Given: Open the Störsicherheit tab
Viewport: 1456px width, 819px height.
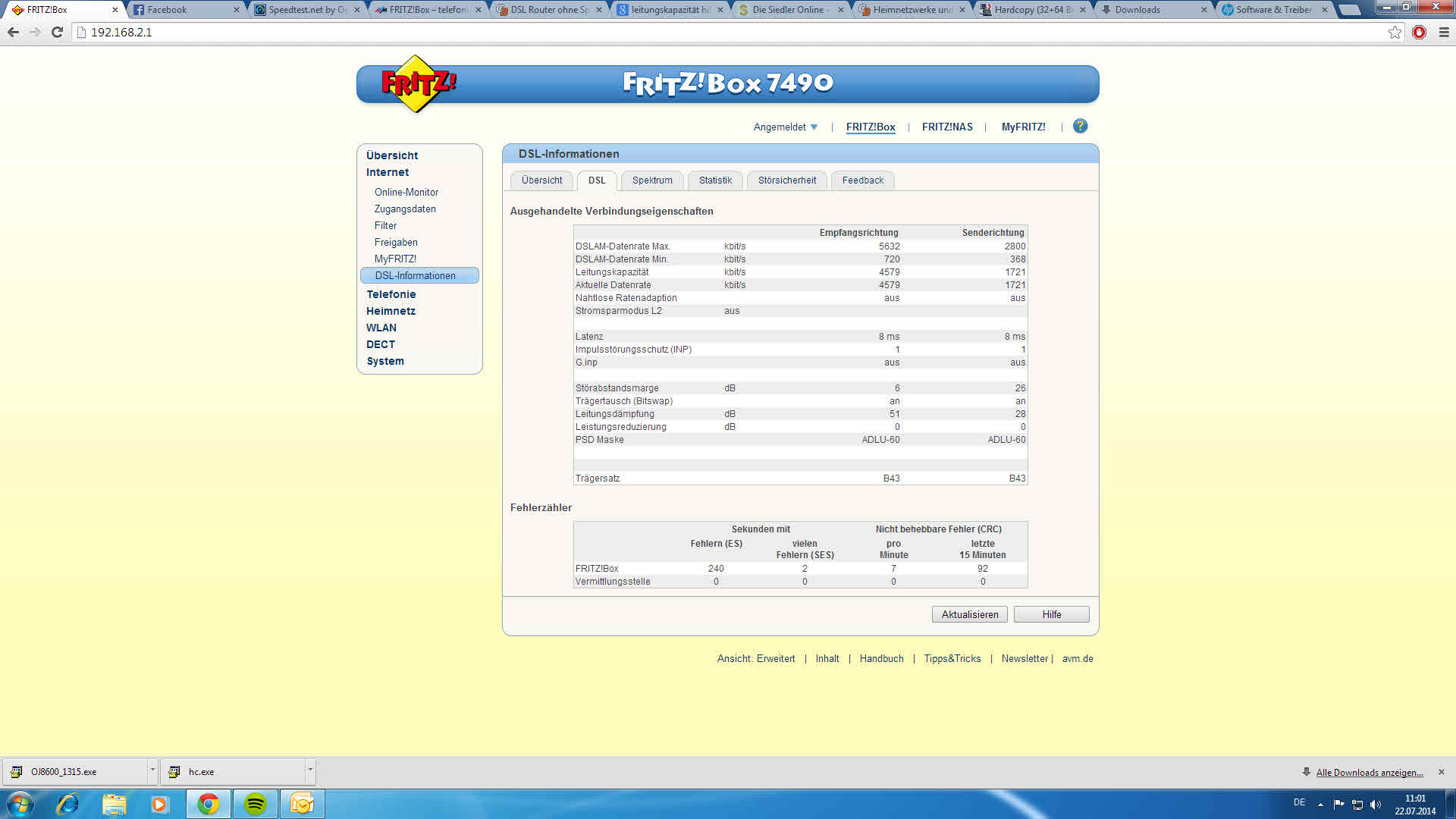Looking at the screenshot, I should click(x=786, y=180).
